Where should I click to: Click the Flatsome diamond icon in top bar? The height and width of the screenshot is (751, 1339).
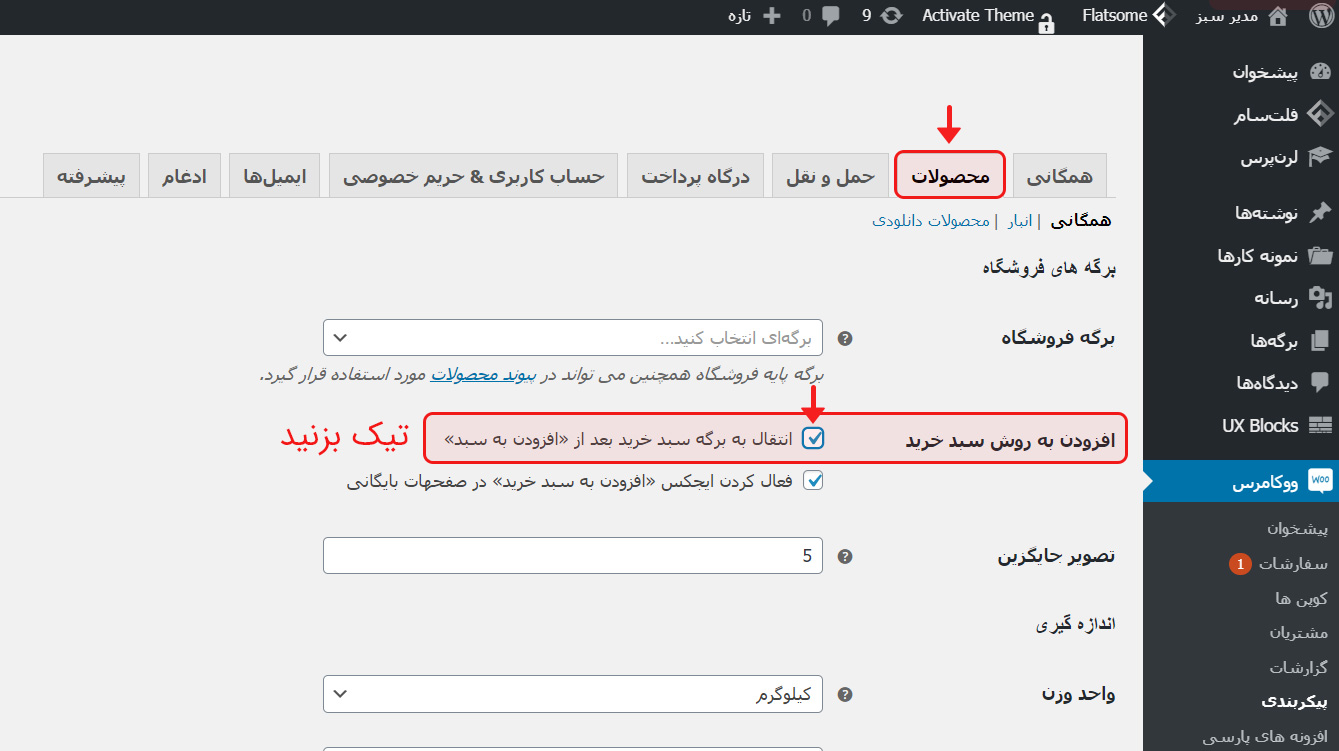1165,15
